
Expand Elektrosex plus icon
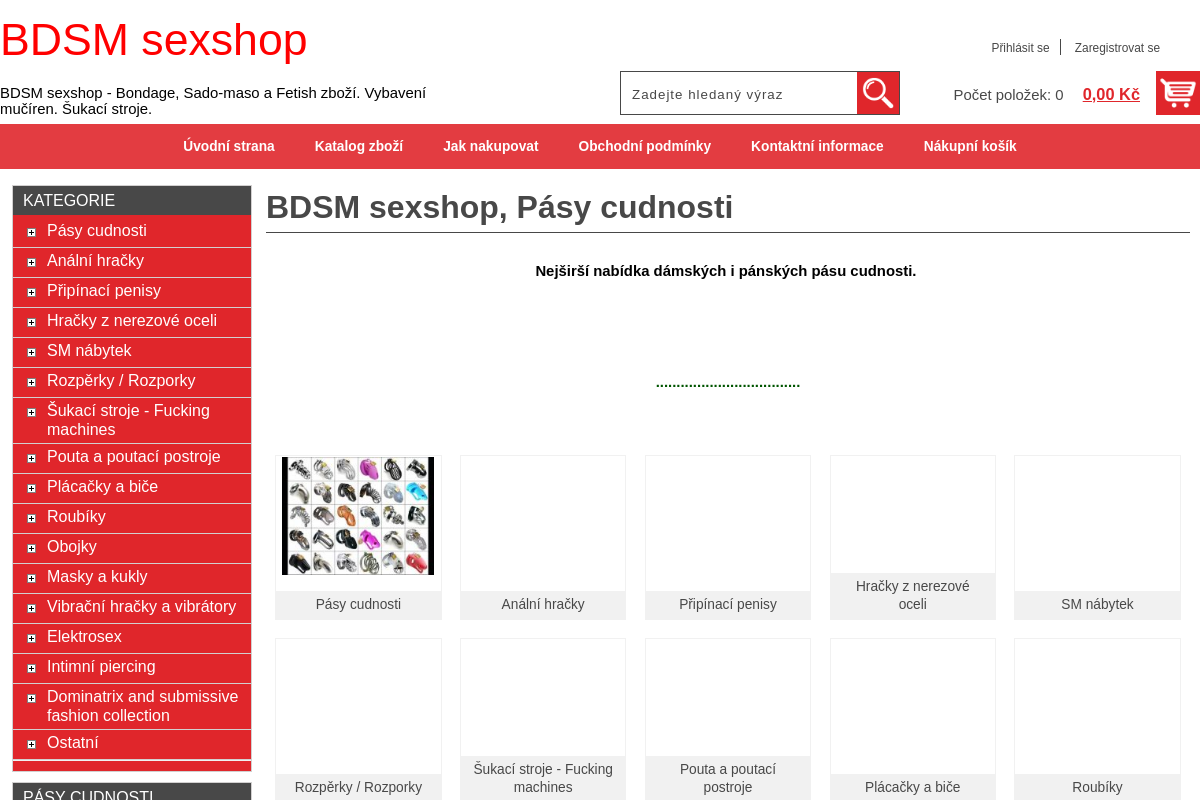31,638
